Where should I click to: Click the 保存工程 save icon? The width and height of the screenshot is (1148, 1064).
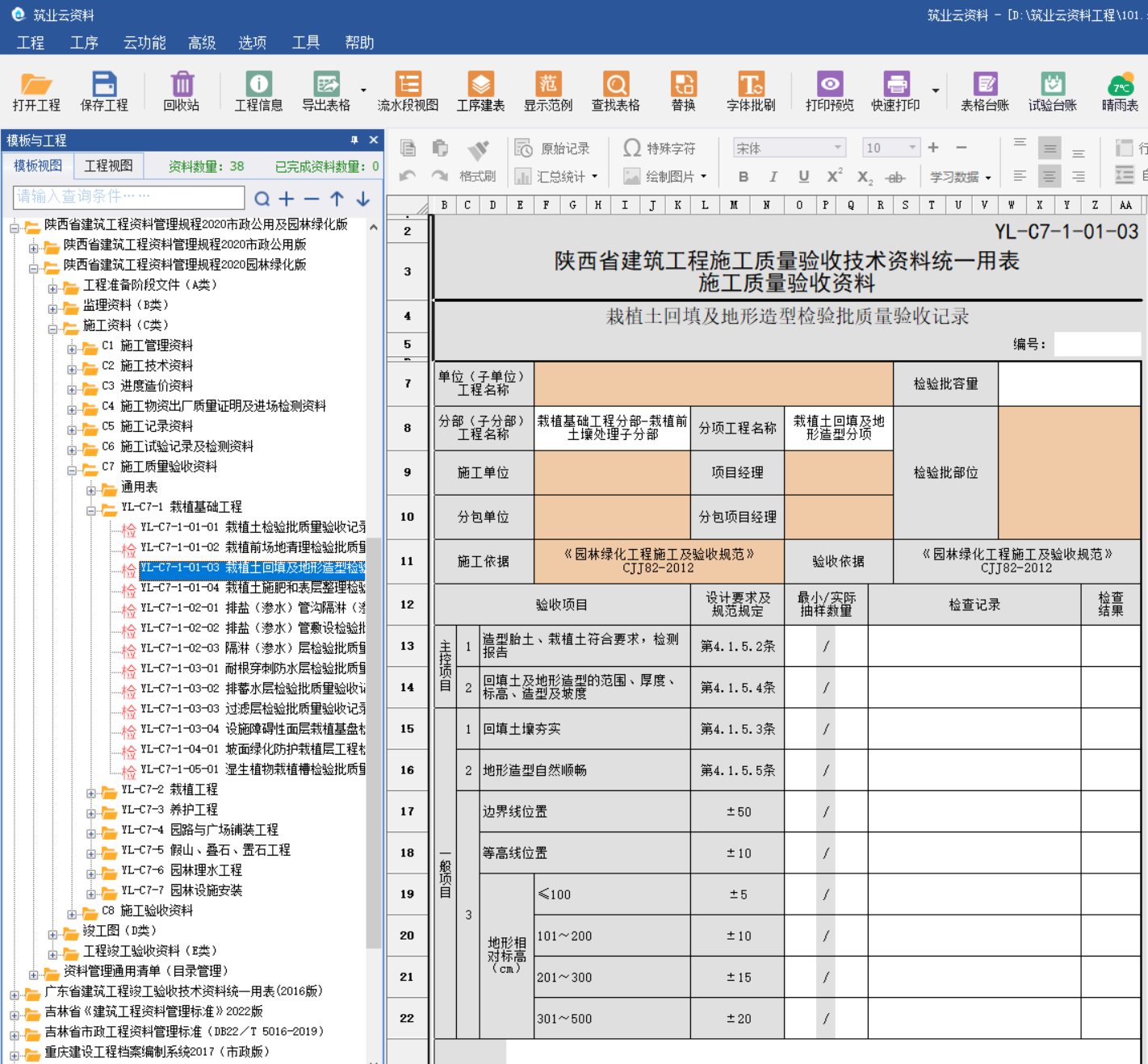pos(104,84)
